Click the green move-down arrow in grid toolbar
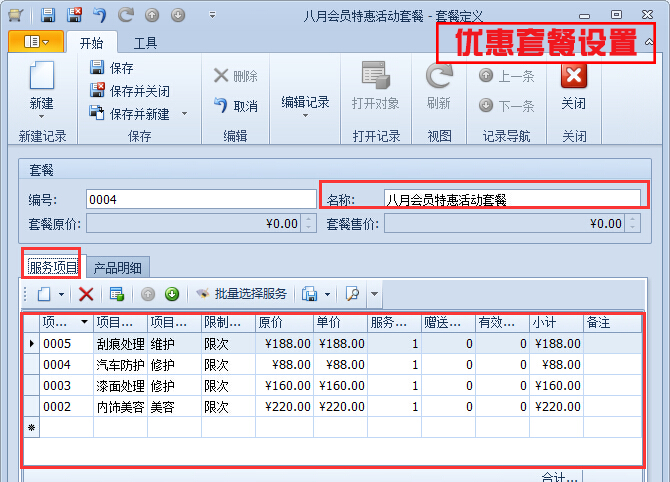This screenshot has width=670, height=482. click(171, 294)
